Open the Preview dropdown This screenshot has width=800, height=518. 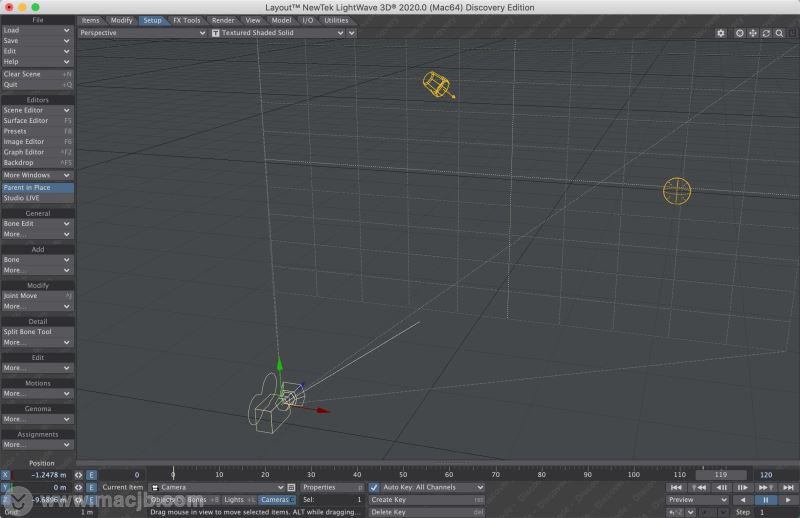click(697, 500)
